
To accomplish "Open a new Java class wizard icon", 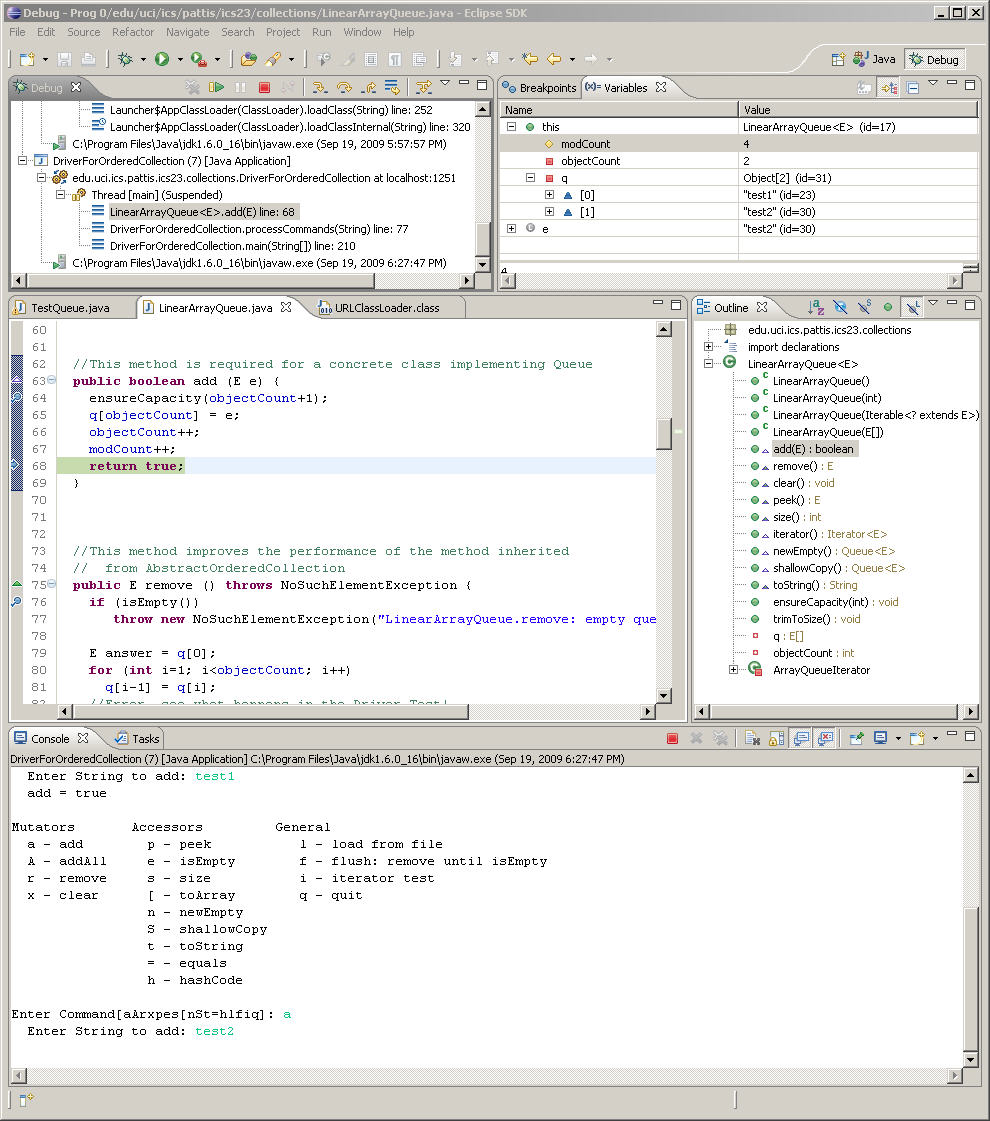I will [25, 59].
